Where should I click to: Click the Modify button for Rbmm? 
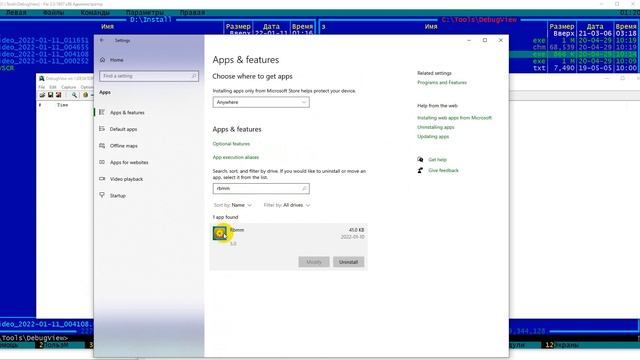[x=314, y=262]
